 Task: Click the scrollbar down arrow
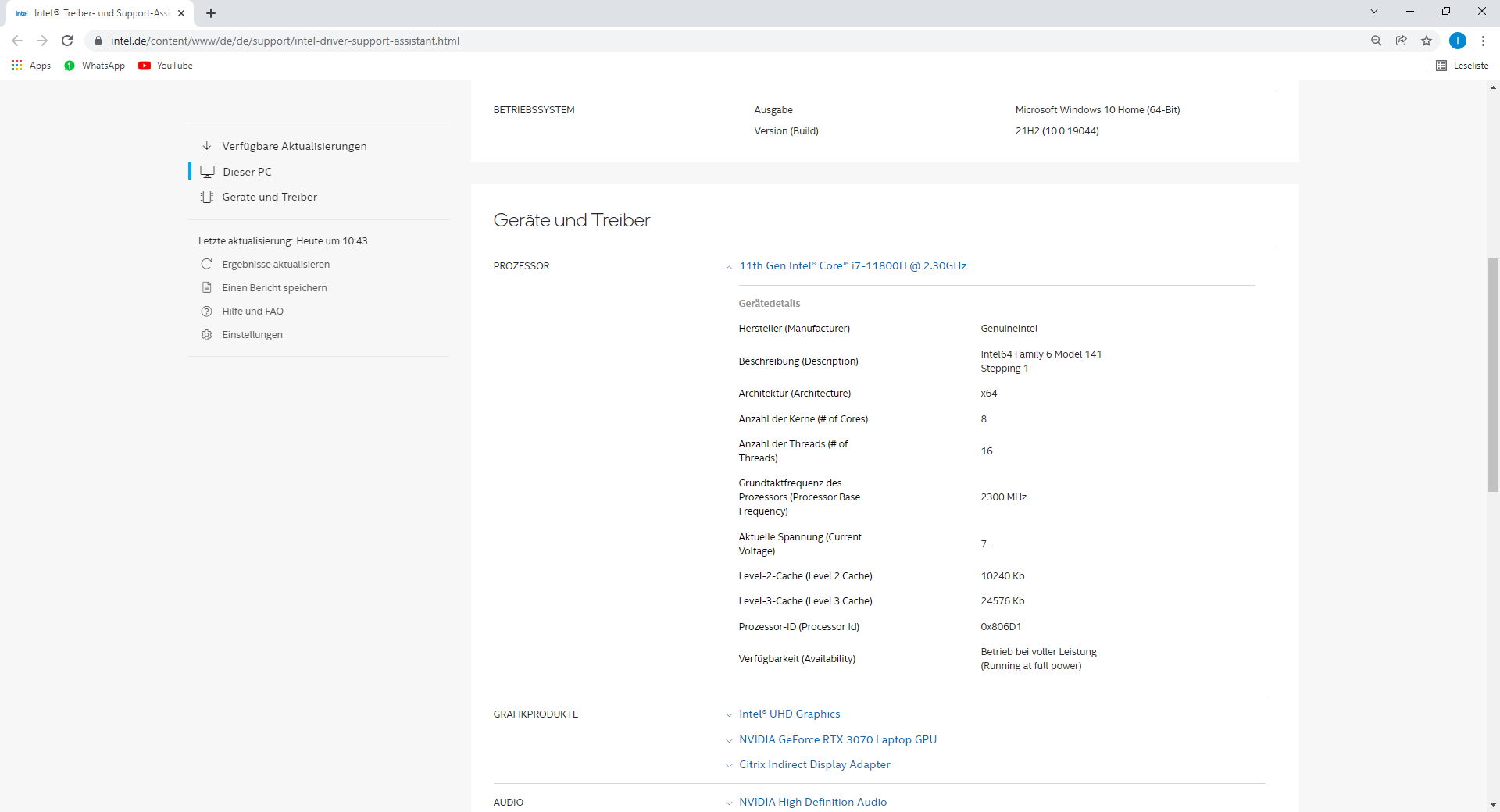[1493, 805]
